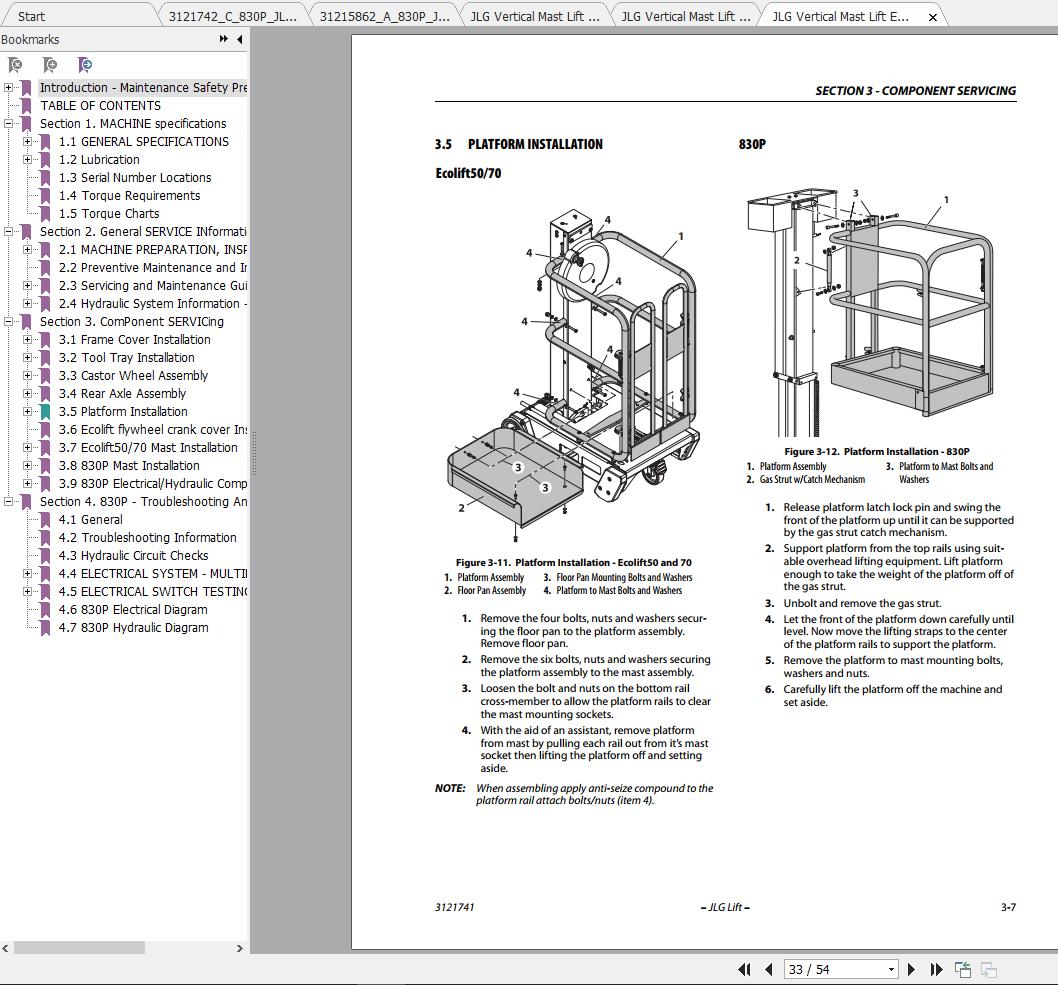Click the highlighted bookmark icon for 3.5 Platform Installation
Image resolution: width=1058 pixels, height=985 pixels.
[x=45, y=412]
